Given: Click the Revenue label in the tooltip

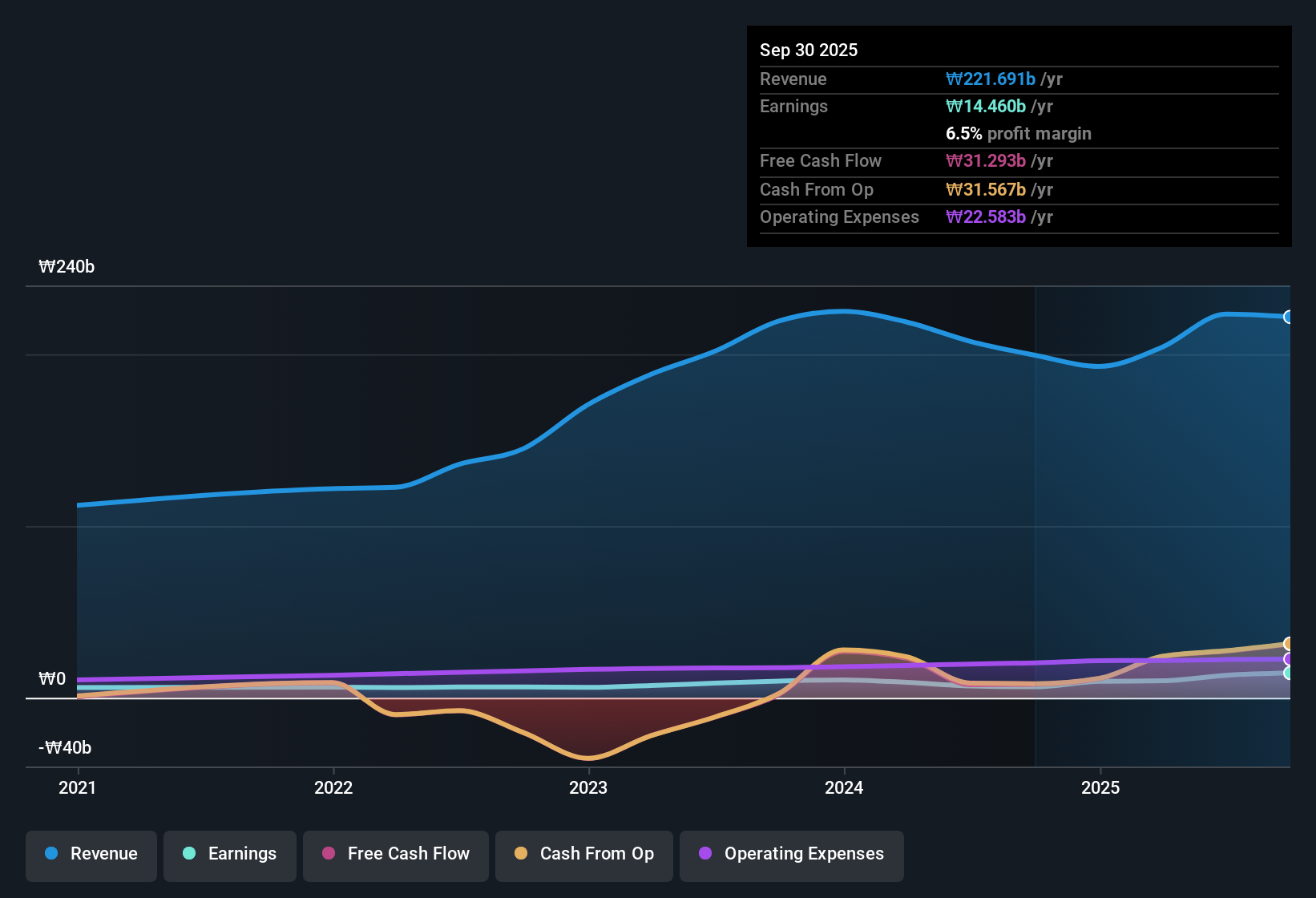Looking at the screenshot, I should [x=793, y=79].
